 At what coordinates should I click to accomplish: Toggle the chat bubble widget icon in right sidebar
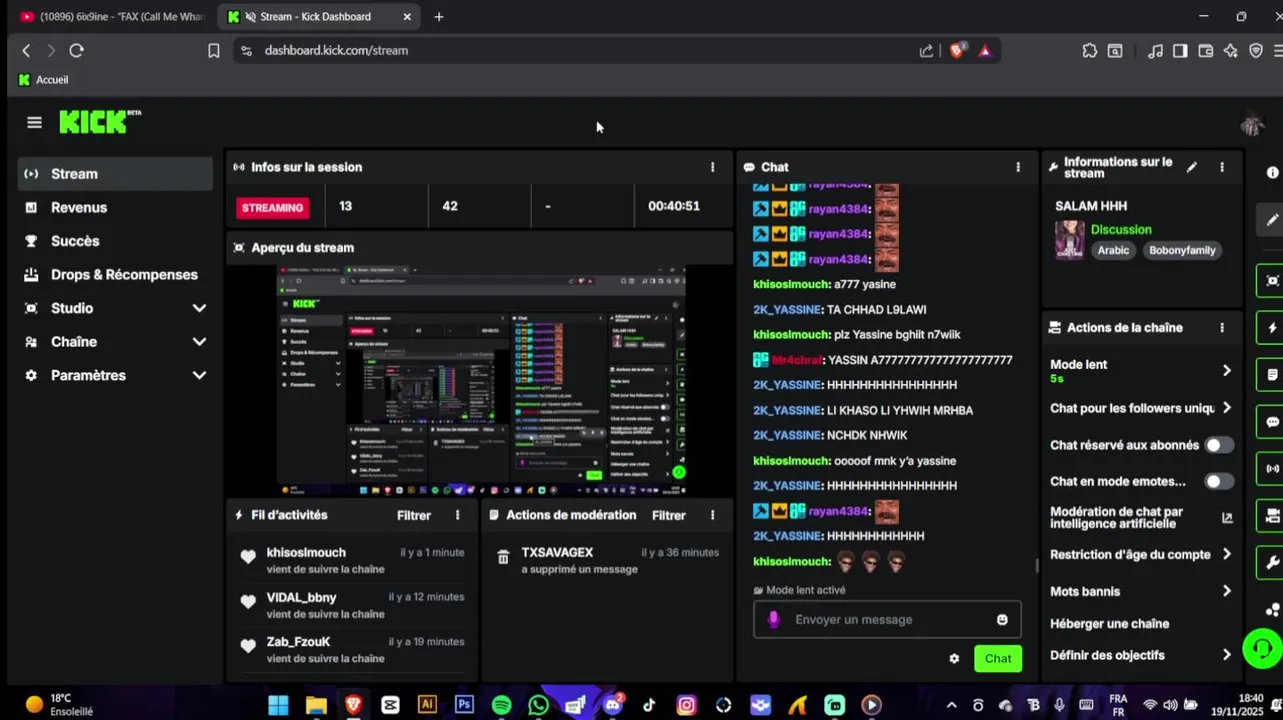(1272, 422)
